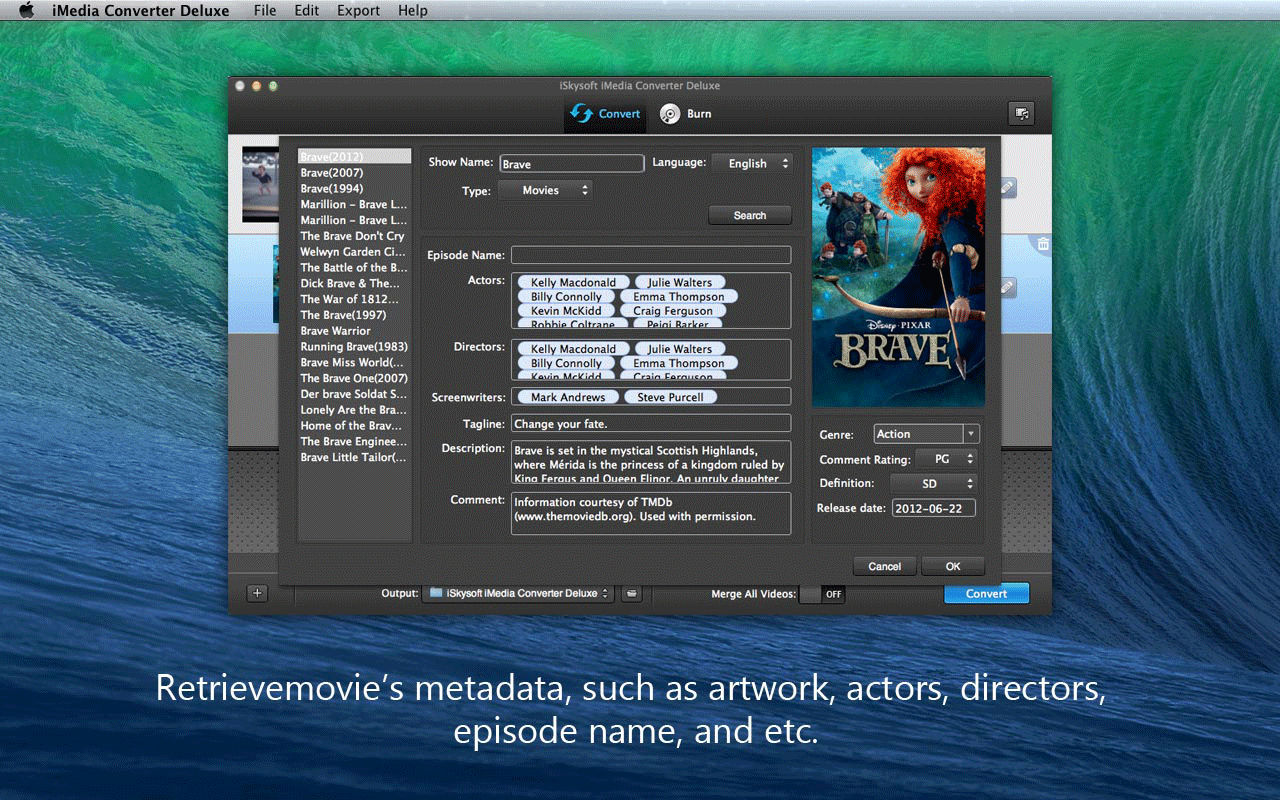Click the plus add-file button
Screen dimensions: 1280x800
pyautogui.click(x=257, y=593)
